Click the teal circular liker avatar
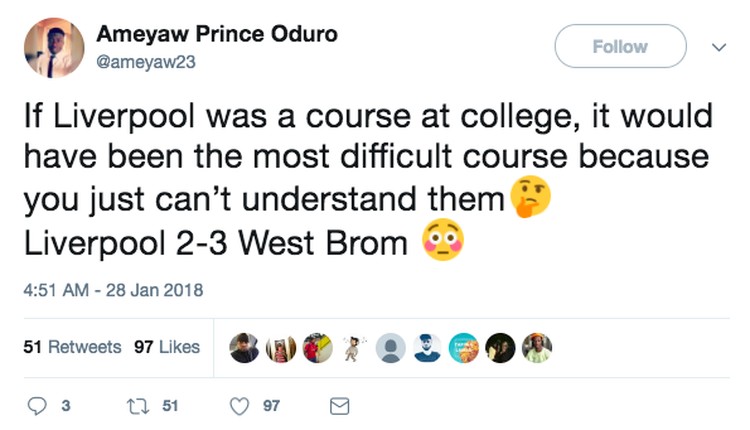 pos(464,348)
